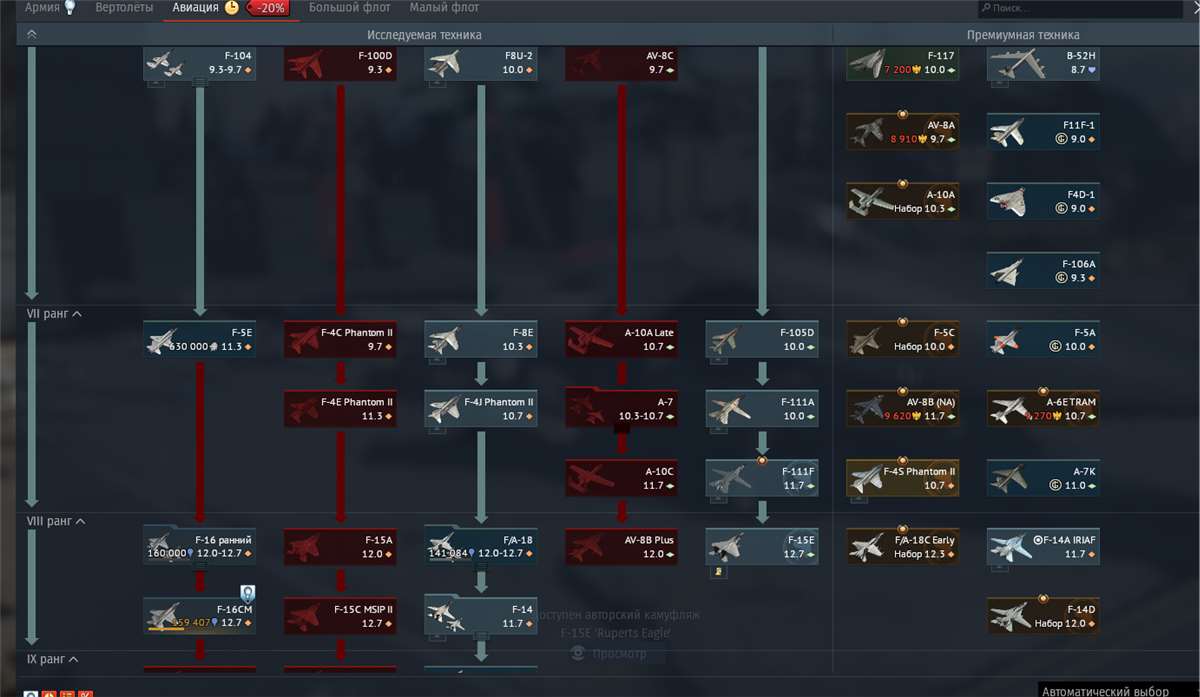This screenshot has height=697, width=1200.
Task: Select the F-14D pack aircraft card
Action: click(1043, 615)
